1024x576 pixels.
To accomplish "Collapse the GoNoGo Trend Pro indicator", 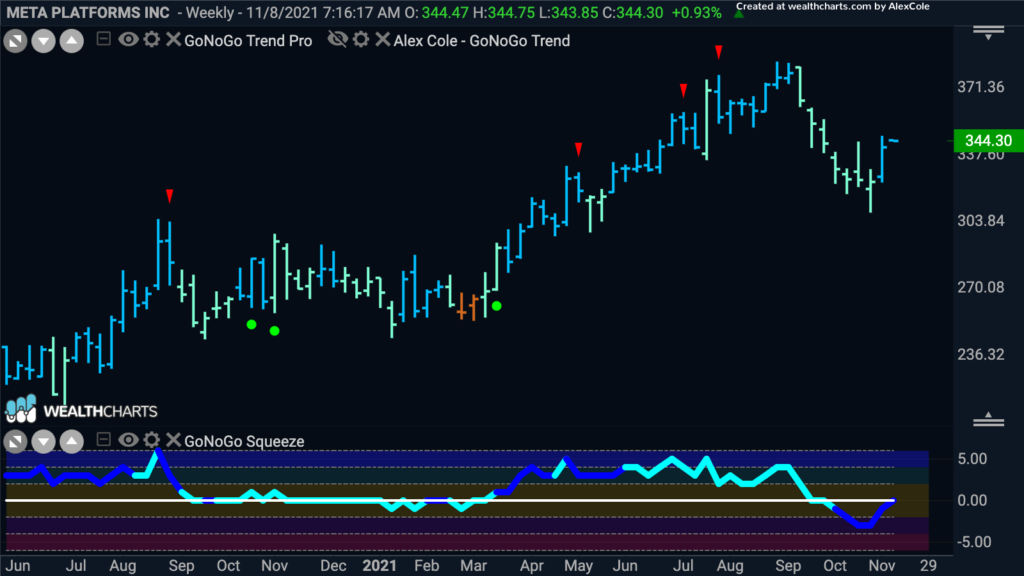I will tap(103, 39).
